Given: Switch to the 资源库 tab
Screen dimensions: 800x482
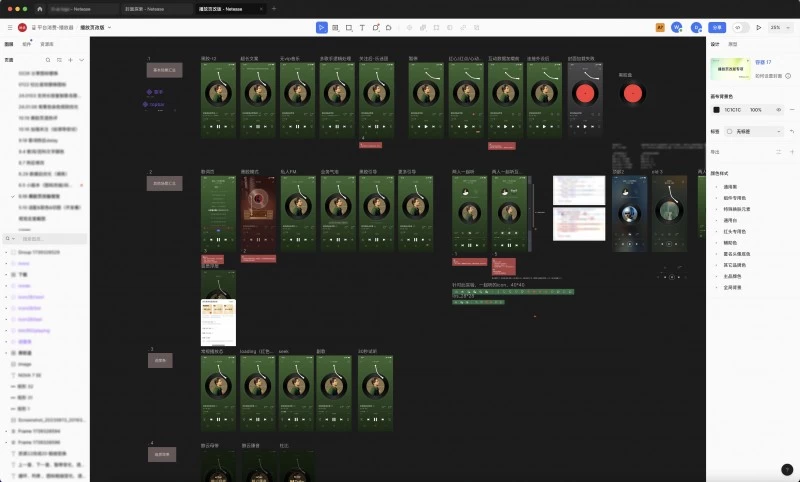Looking at the screenshot, I should coord(46,45).
